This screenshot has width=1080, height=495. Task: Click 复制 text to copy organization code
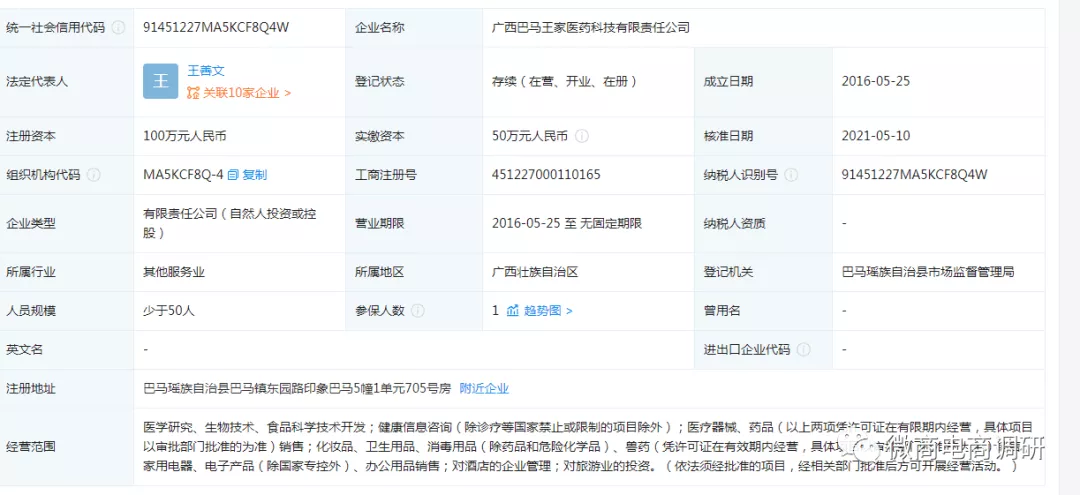click(x=255, y=175)
